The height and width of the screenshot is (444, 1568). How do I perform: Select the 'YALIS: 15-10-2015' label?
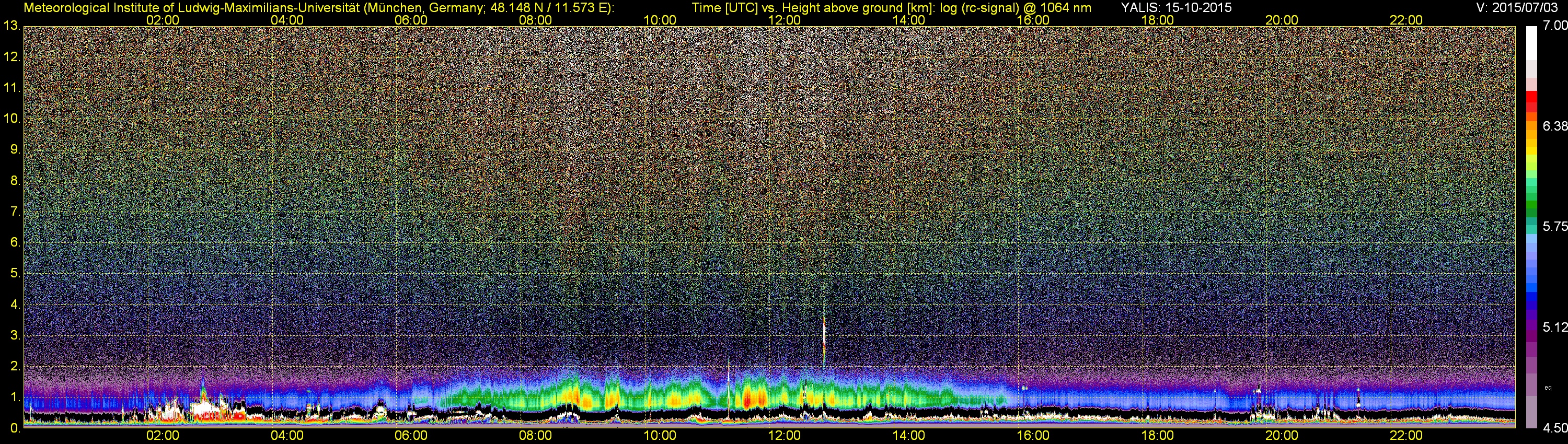1176,7
